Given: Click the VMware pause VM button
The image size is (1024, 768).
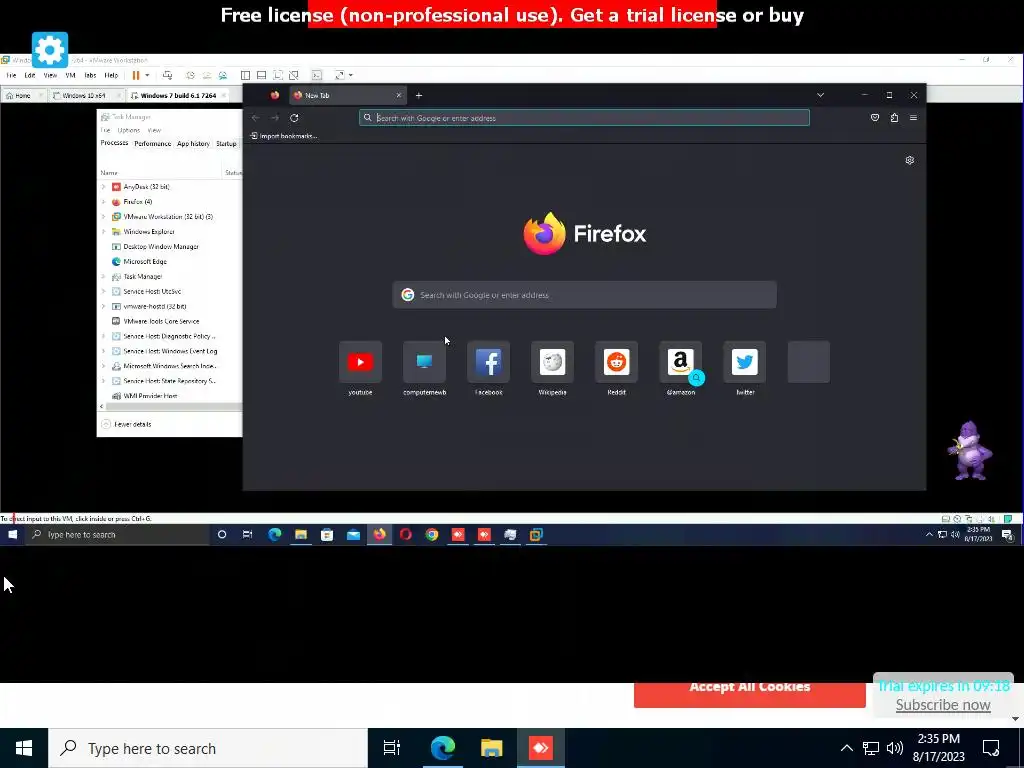Looking at the screenshot, I should coord(136,76).
